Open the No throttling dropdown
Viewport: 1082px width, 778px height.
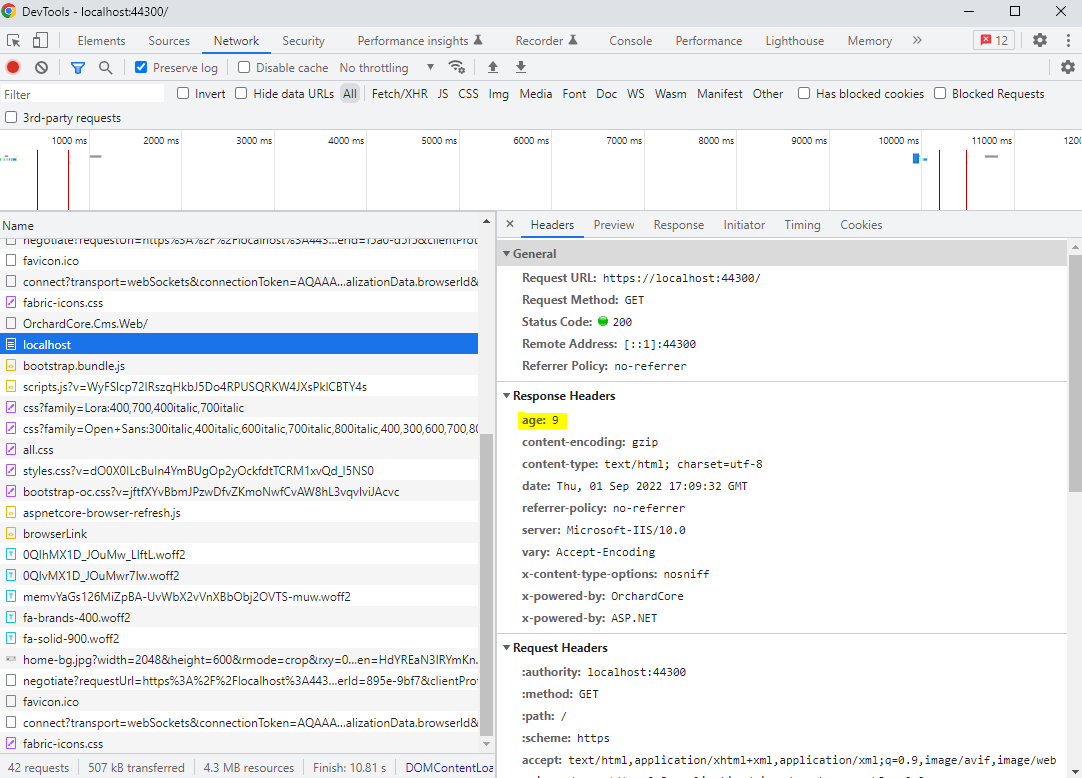[386, 68]
